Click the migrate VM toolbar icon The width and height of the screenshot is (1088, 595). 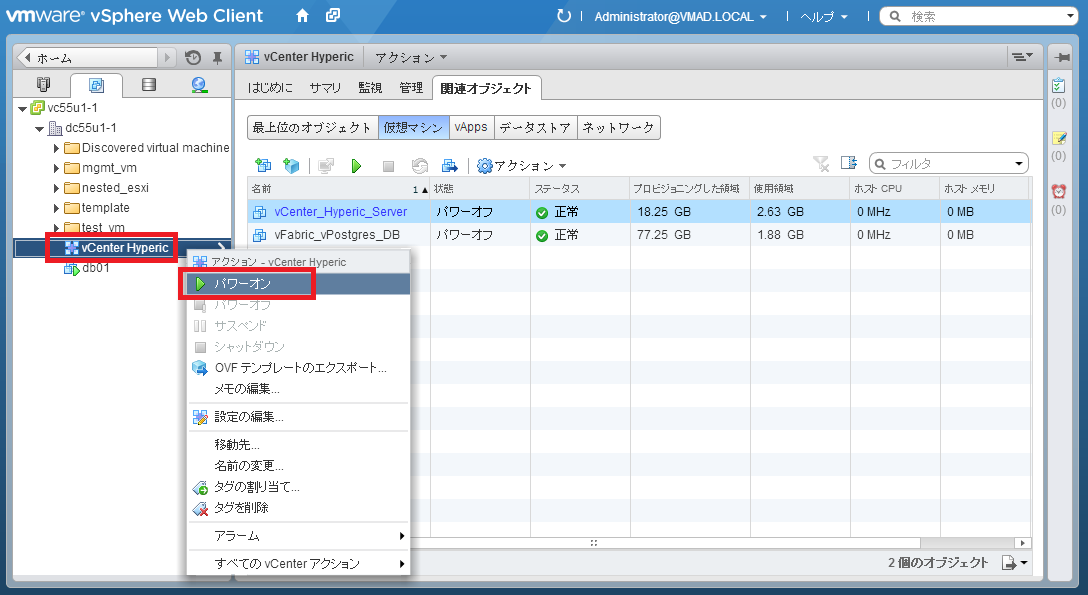450,166
